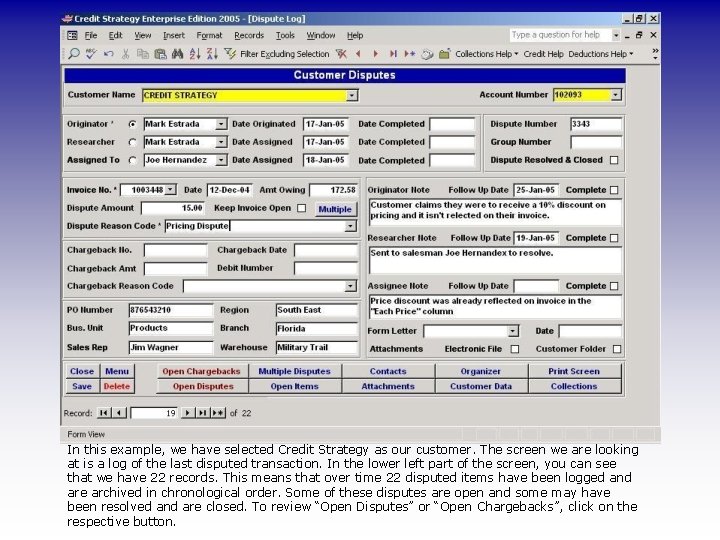The image size is (720, 540).
Task: Click the red Delete button
Action: pos(117,386)
